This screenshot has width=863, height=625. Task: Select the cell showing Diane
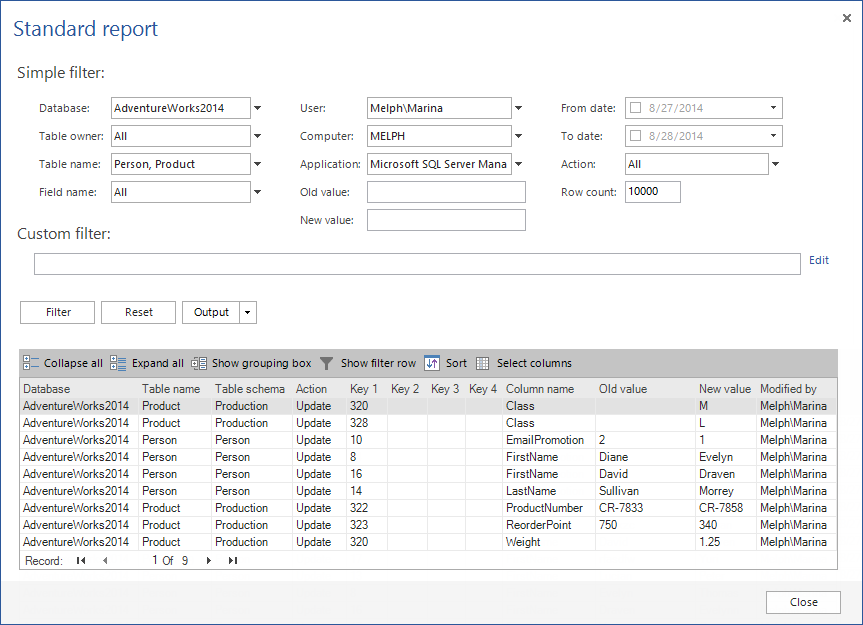click(645, 457)
